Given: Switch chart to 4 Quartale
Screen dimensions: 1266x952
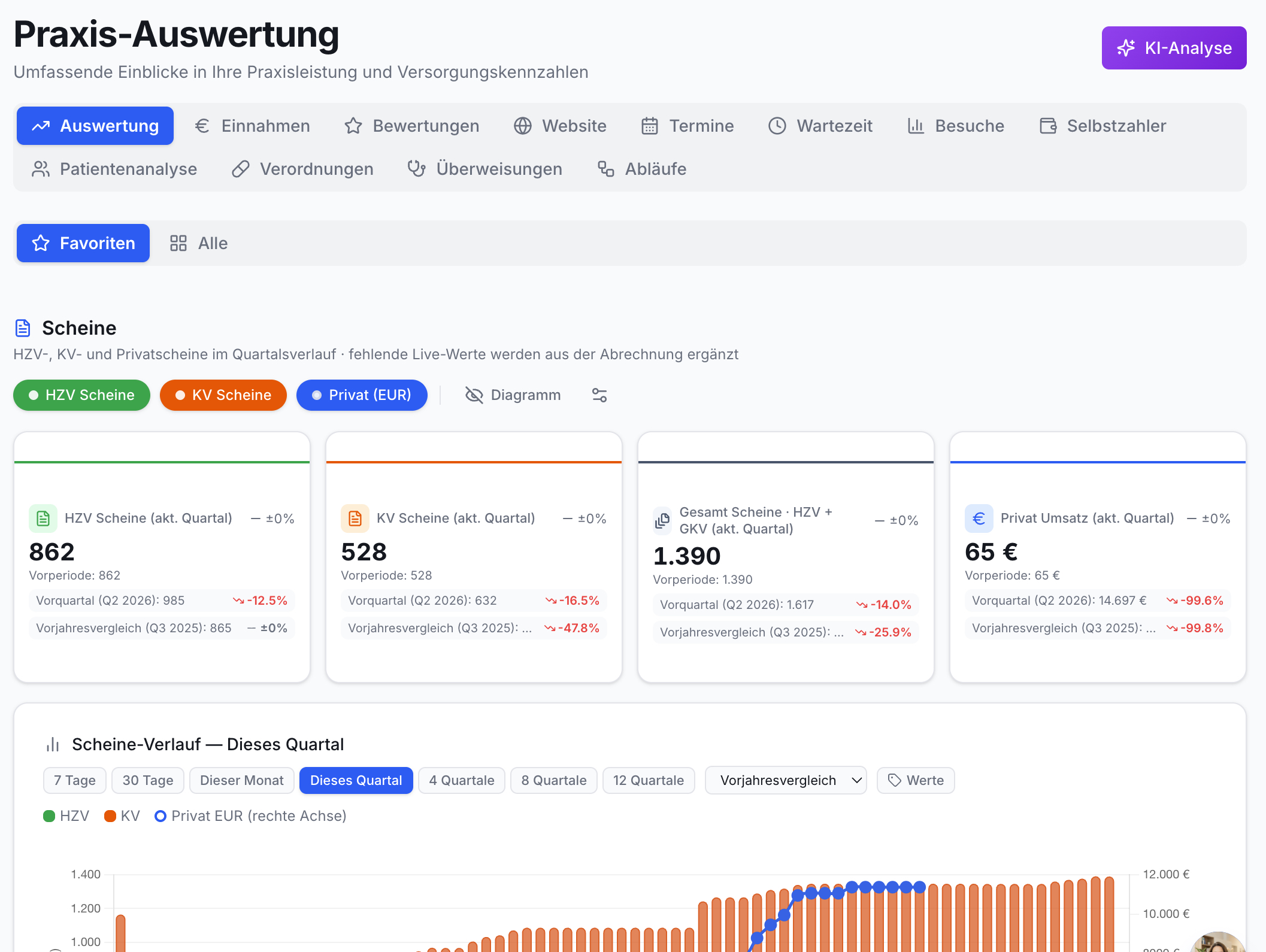Looking at the screenshot, I should [462, 780].
